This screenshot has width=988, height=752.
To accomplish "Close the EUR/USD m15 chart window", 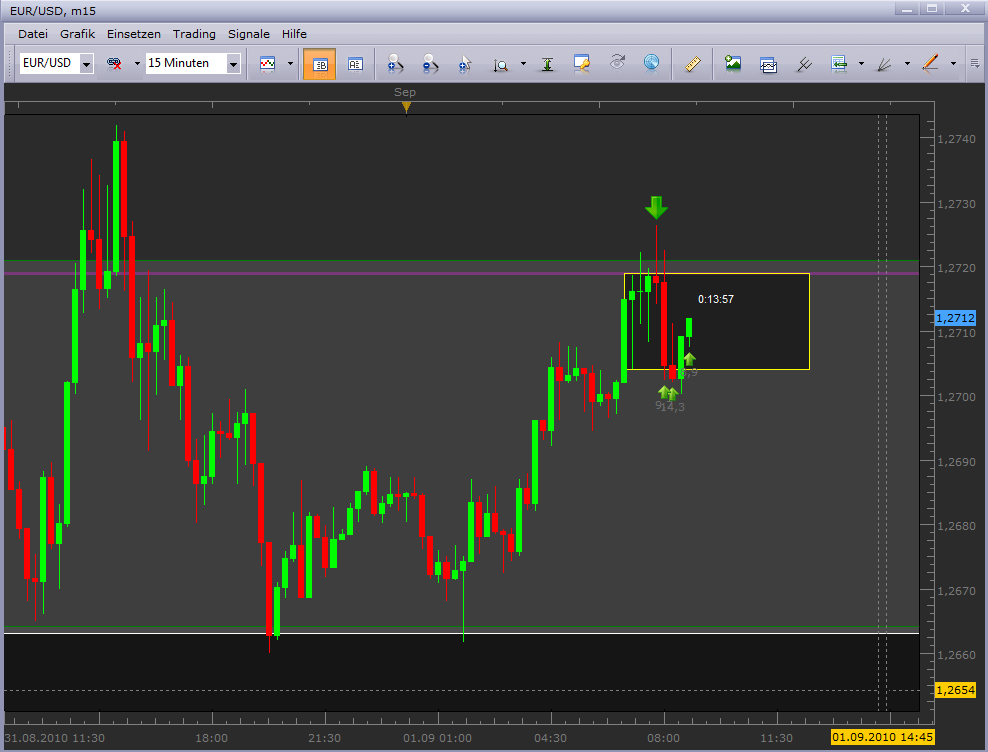I will 965,9.
